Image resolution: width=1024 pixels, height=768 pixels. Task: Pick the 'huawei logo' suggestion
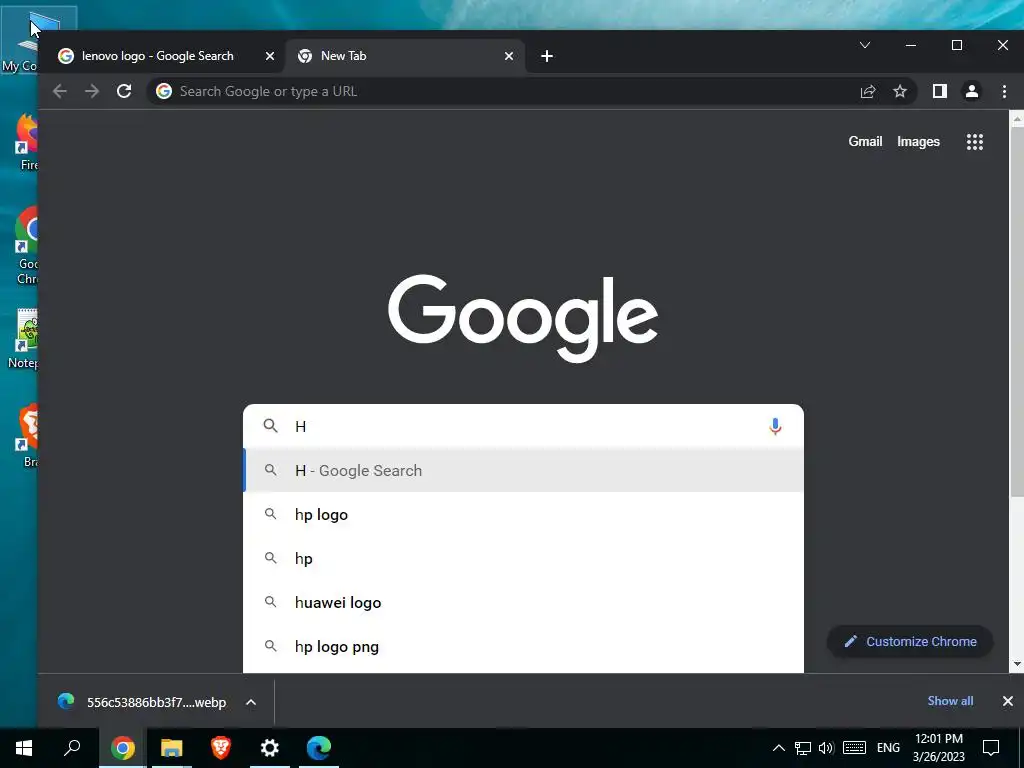pos(523,603)
